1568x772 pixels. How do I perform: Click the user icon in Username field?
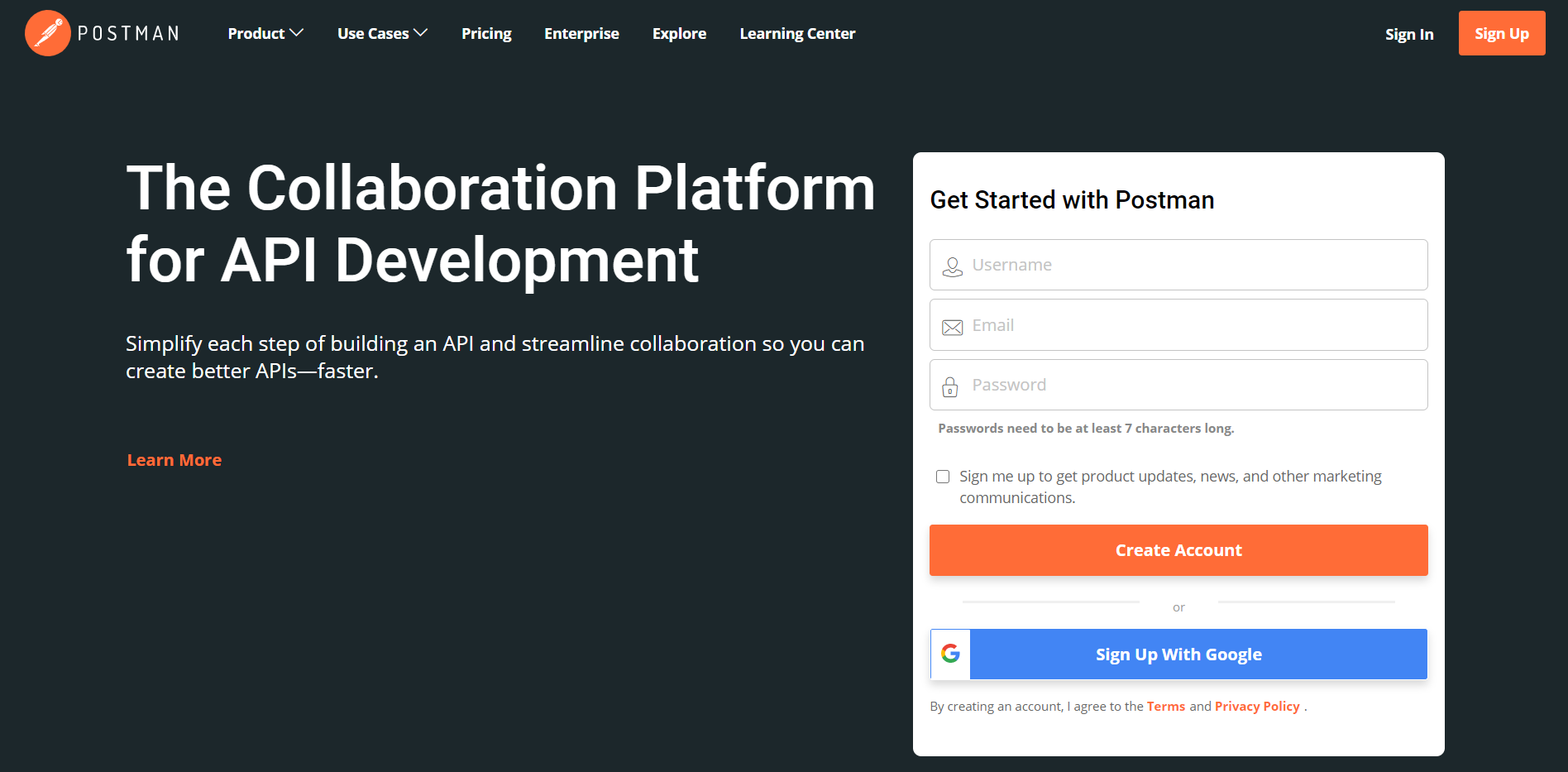click(952, 266)
